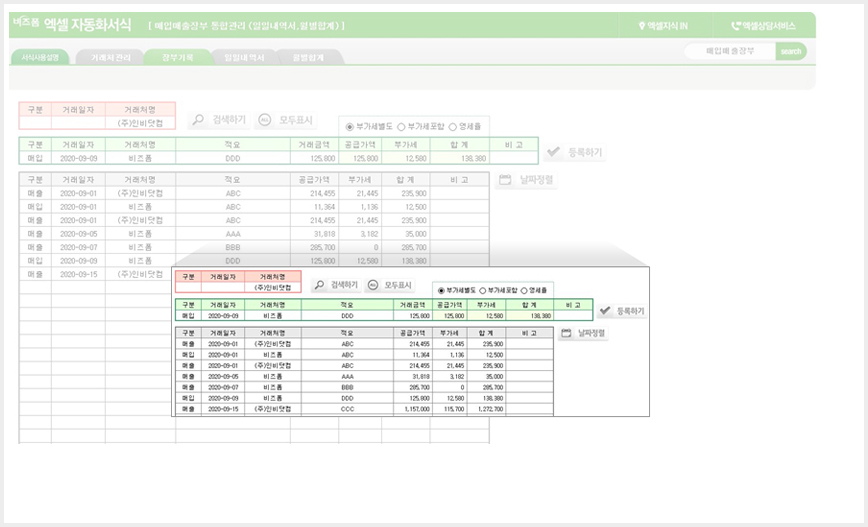868x527 pixels.
Task: Click the 2020-09-15 date in the magnified inset
Action: click(223, 409)
